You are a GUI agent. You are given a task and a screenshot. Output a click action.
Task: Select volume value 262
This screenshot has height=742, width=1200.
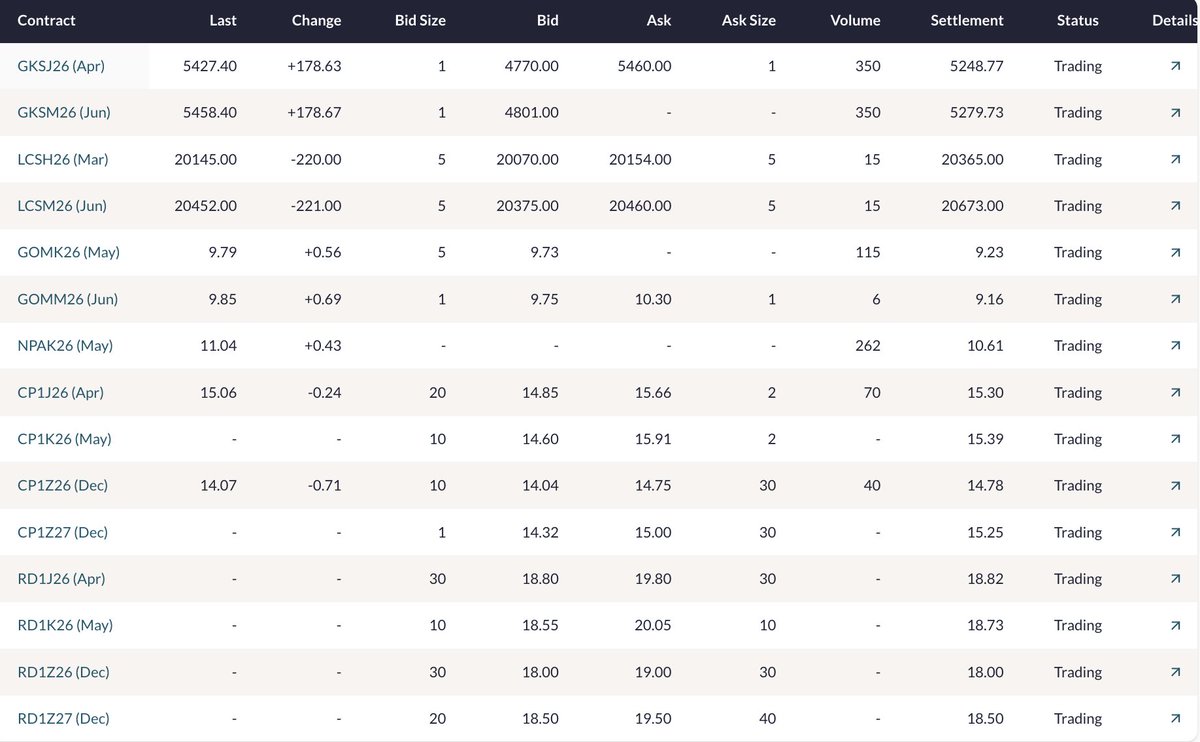[868, 346]
